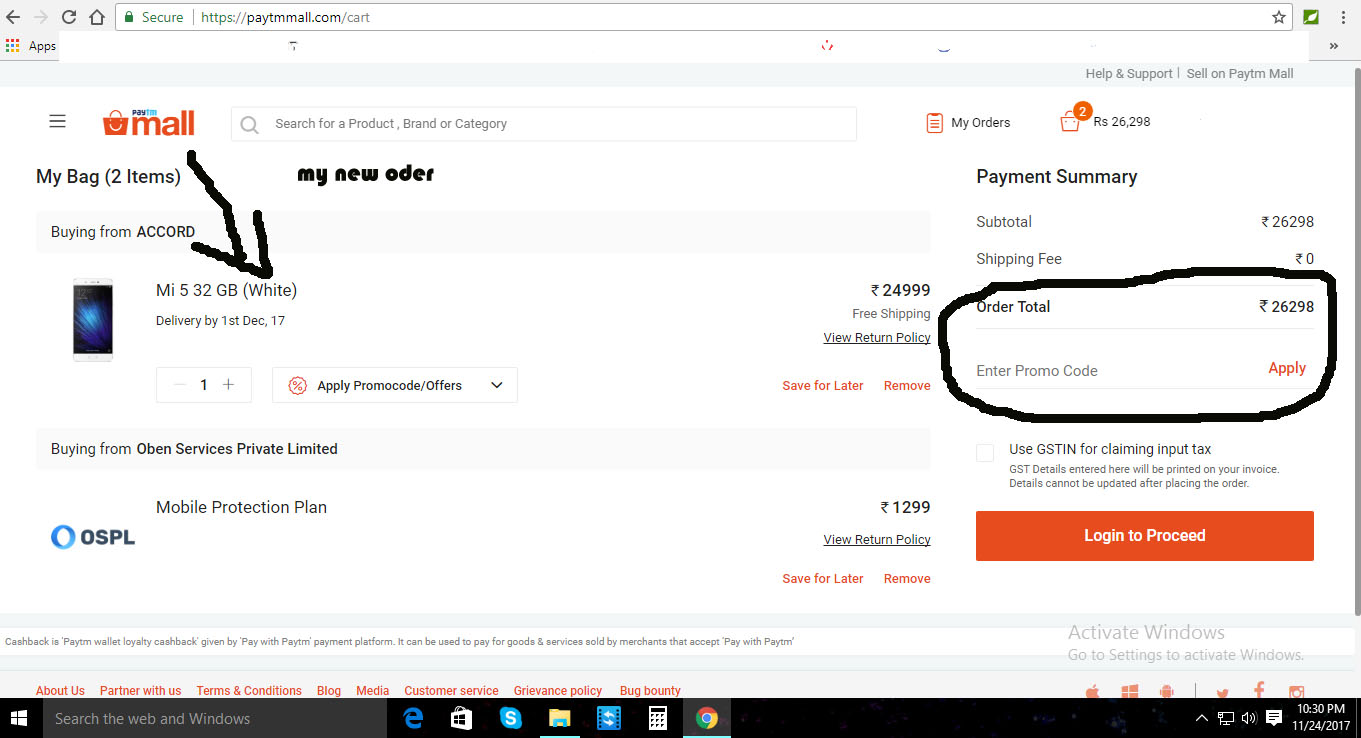The width and height of the screenshot is (1361, 738).
Task: Focus the Enter Promo Code field
Action: (1115, 370)
